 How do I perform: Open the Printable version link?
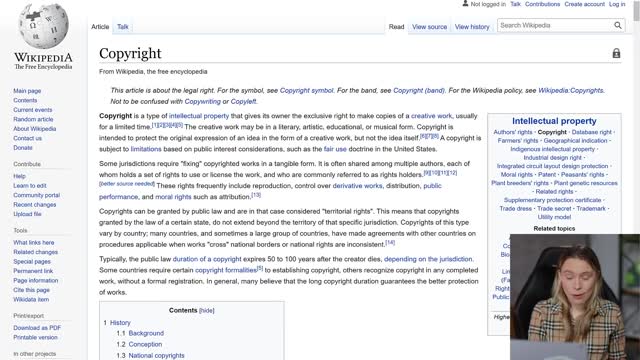(x=35, y=337)
